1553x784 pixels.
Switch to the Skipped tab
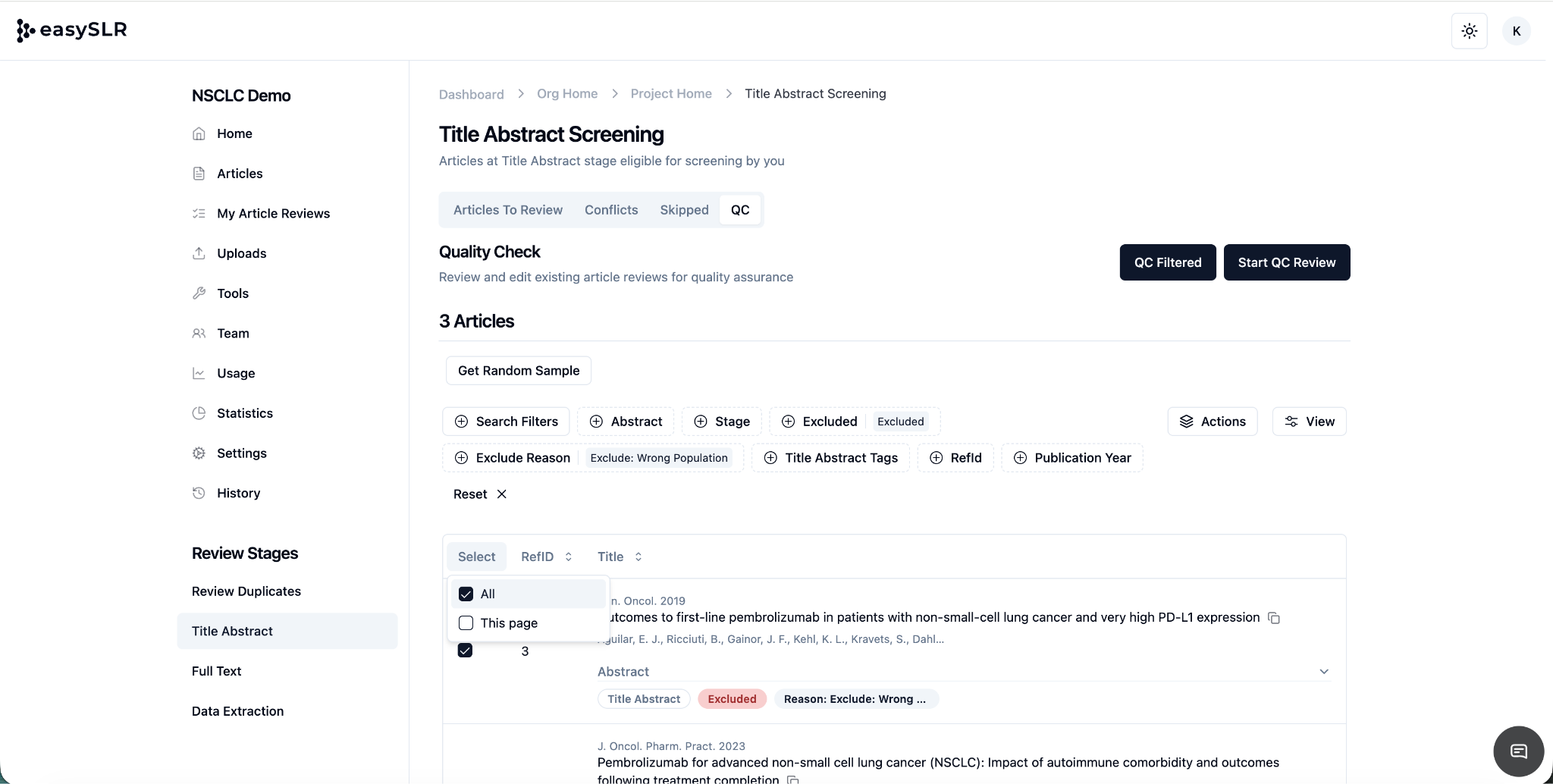click(684, 210)
